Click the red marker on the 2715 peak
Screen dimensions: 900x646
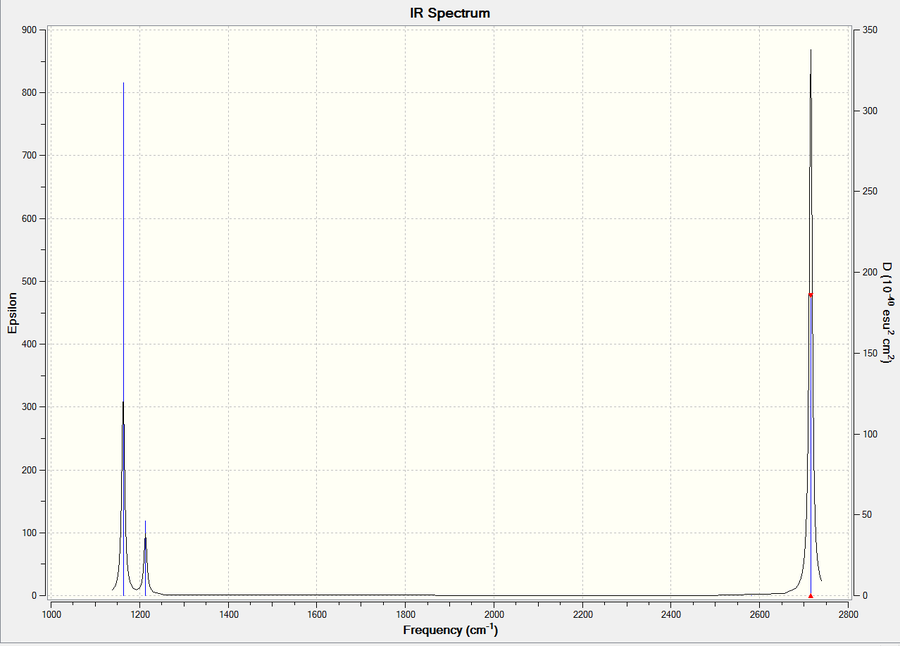click(x=810, y=295)
